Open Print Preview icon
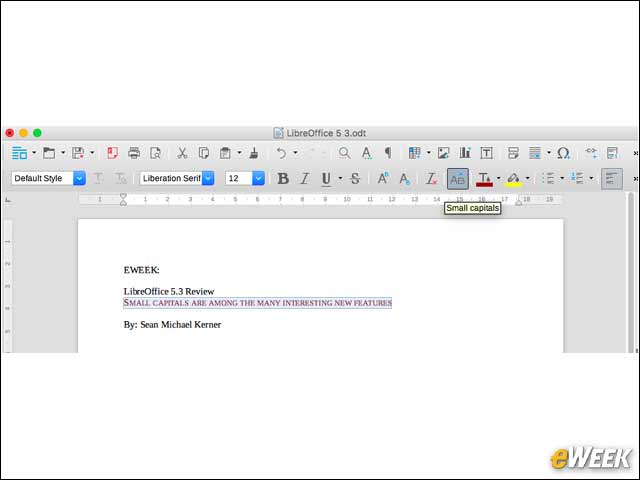This screenshot has height=480, width=640. pyautogui.click(x=156, y=153)
